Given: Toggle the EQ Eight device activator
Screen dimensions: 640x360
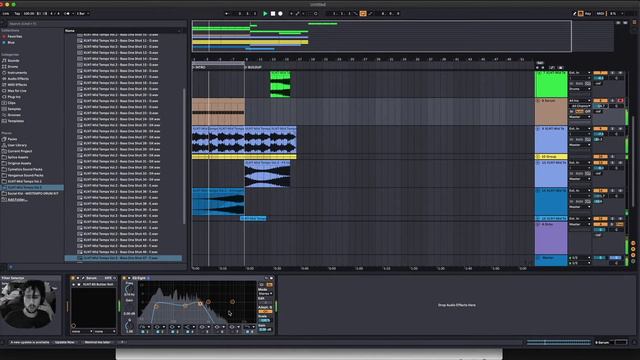Looking at the screenshot, I should tap(124, 278).
